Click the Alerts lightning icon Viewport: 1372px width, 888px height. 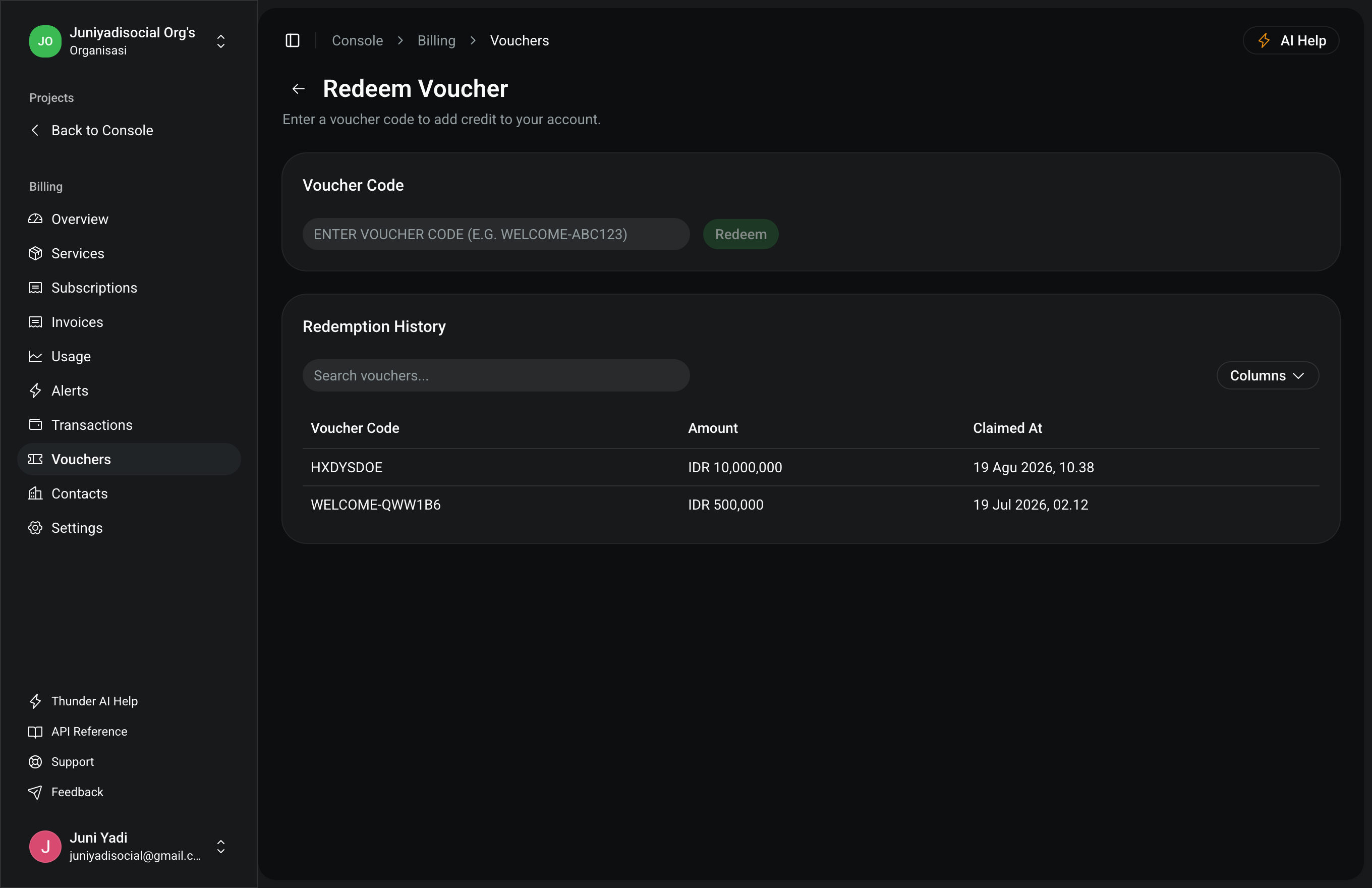35,391
